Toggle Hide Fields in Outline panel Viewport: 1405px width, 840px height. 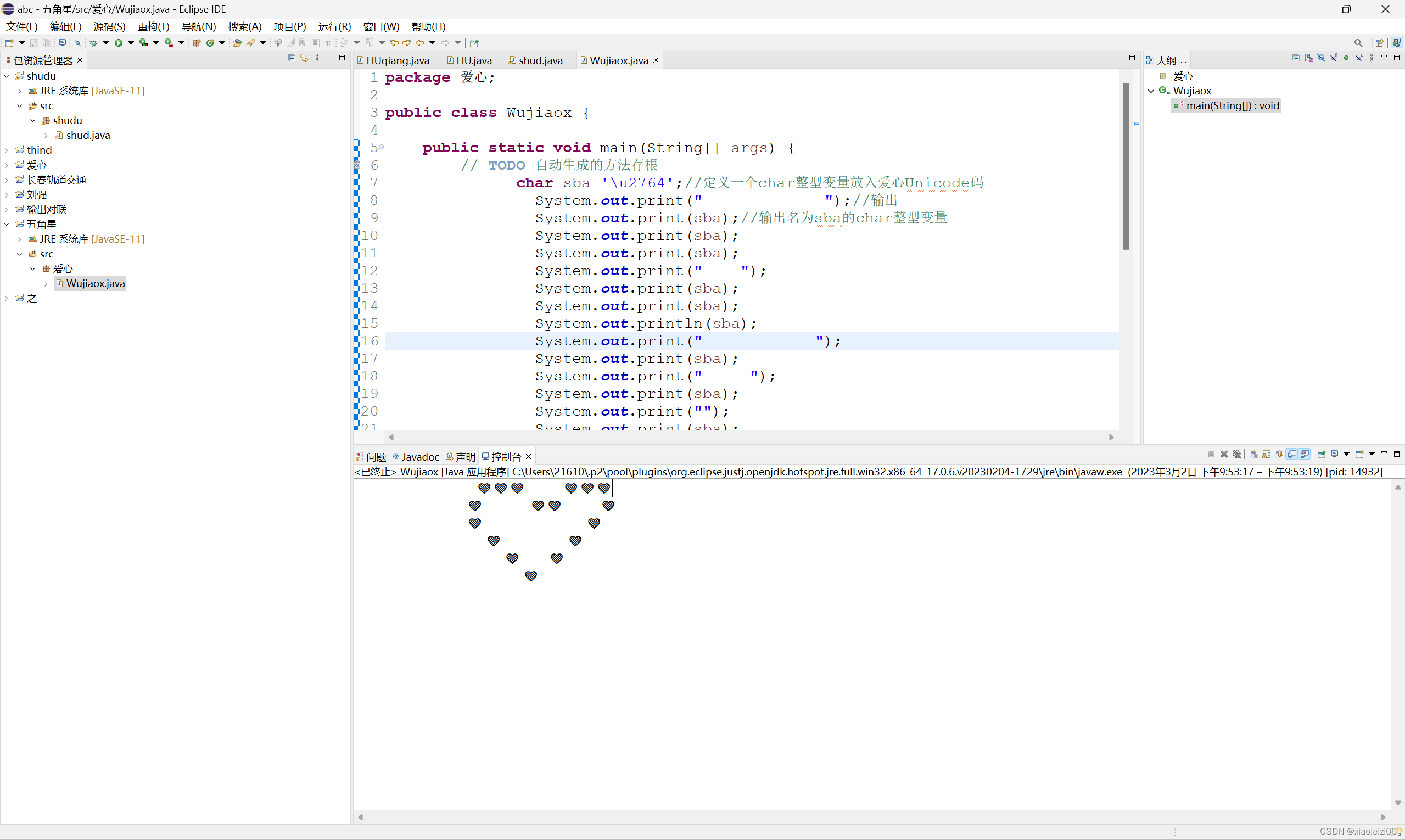[1321, 58]
